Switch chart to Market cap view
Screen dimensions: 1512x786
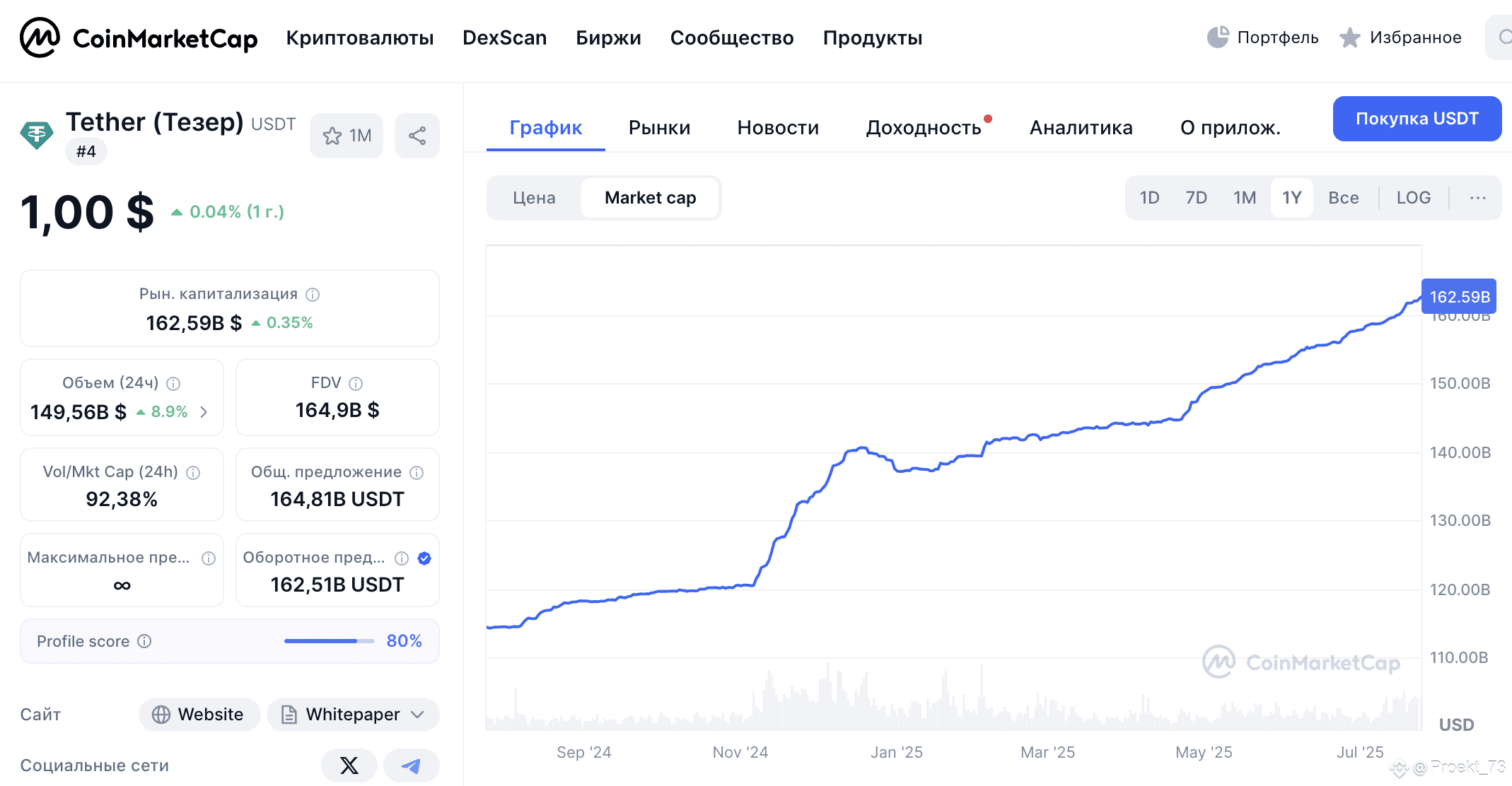coord(650,198)
